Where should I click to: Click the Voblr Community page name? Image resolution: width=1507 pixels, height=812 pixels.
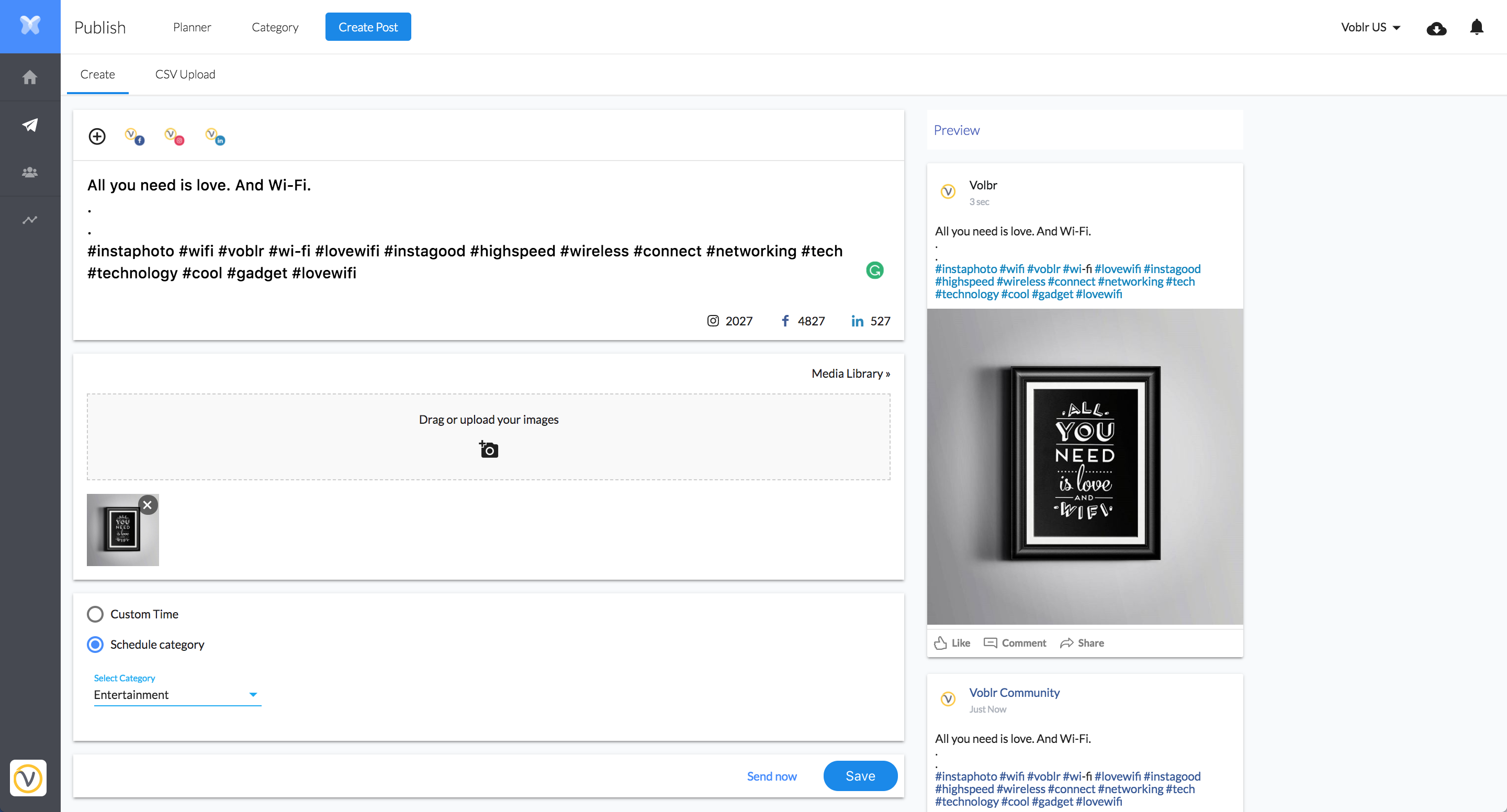tap(1014, 693)
